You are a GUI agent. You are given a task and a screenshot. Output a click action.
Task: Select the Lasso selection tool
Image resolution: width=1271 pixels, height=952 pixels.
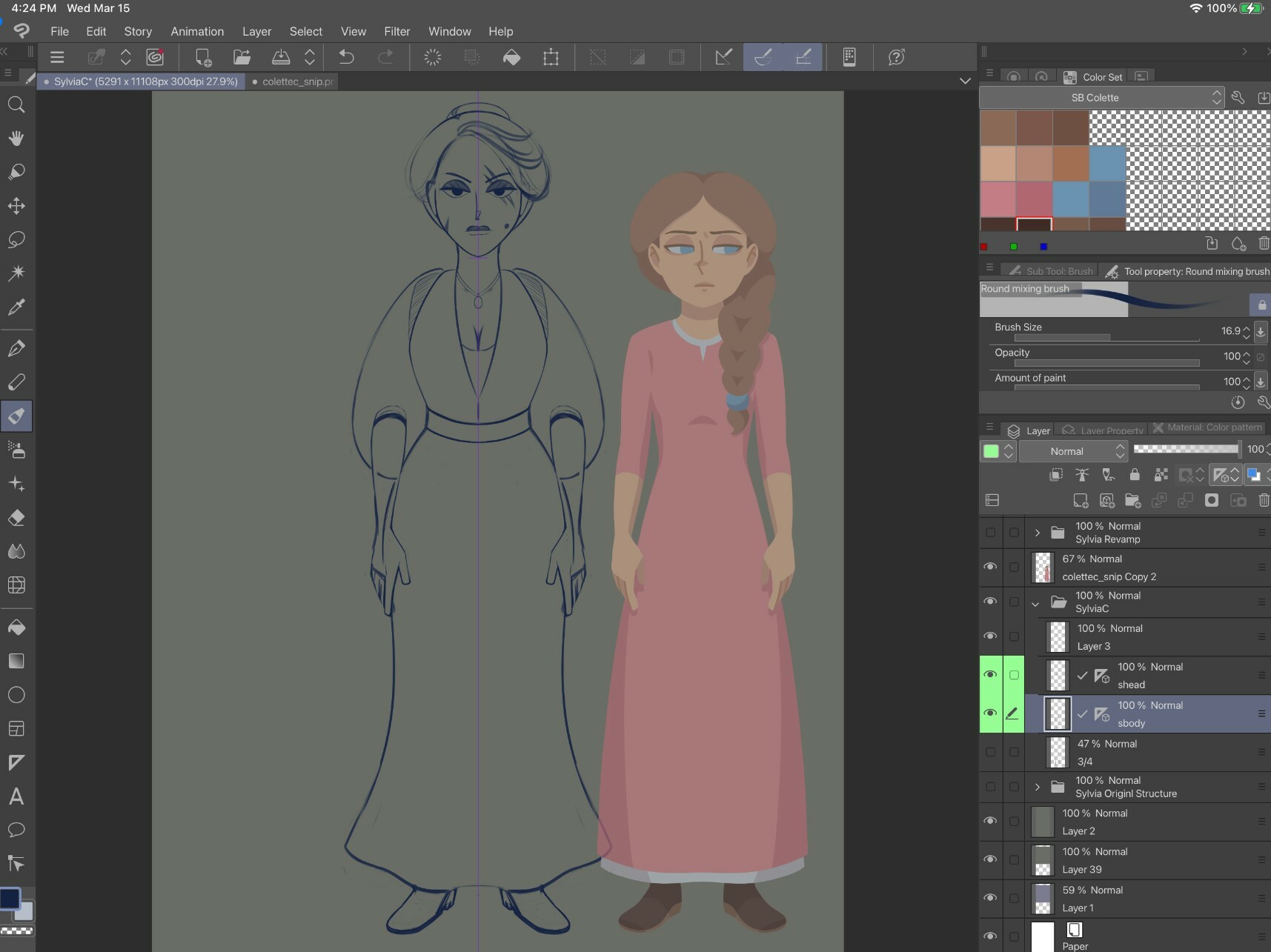pyautogui.click(x=16, y=239)
